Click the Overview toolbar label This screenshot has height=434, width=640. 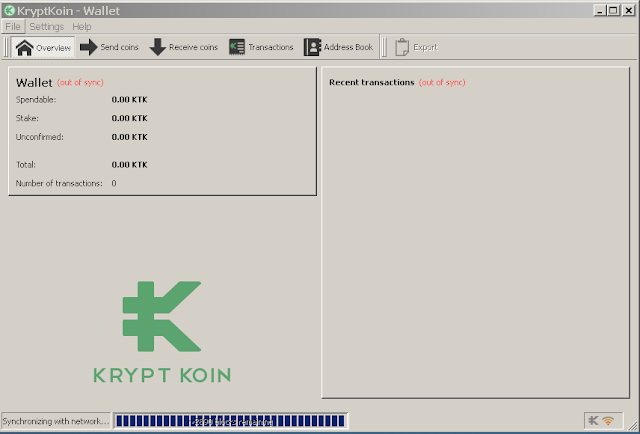pos(53,48)
